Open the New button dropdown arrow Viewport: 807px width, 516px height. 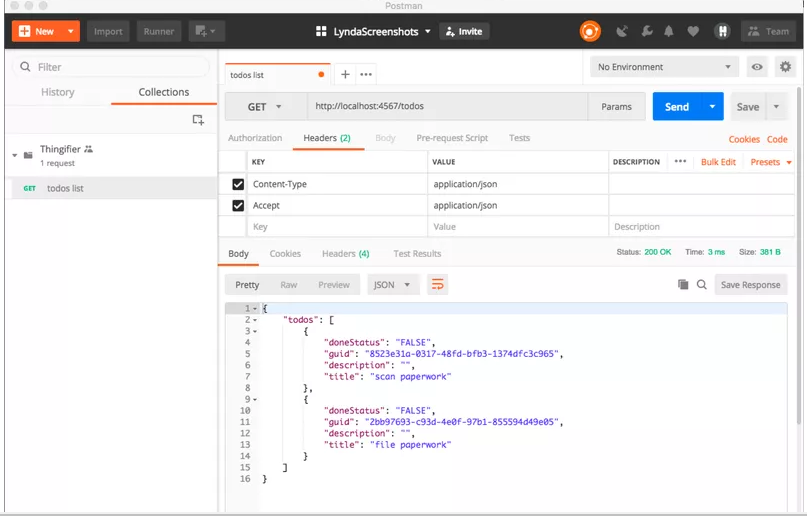pos(71,31)
